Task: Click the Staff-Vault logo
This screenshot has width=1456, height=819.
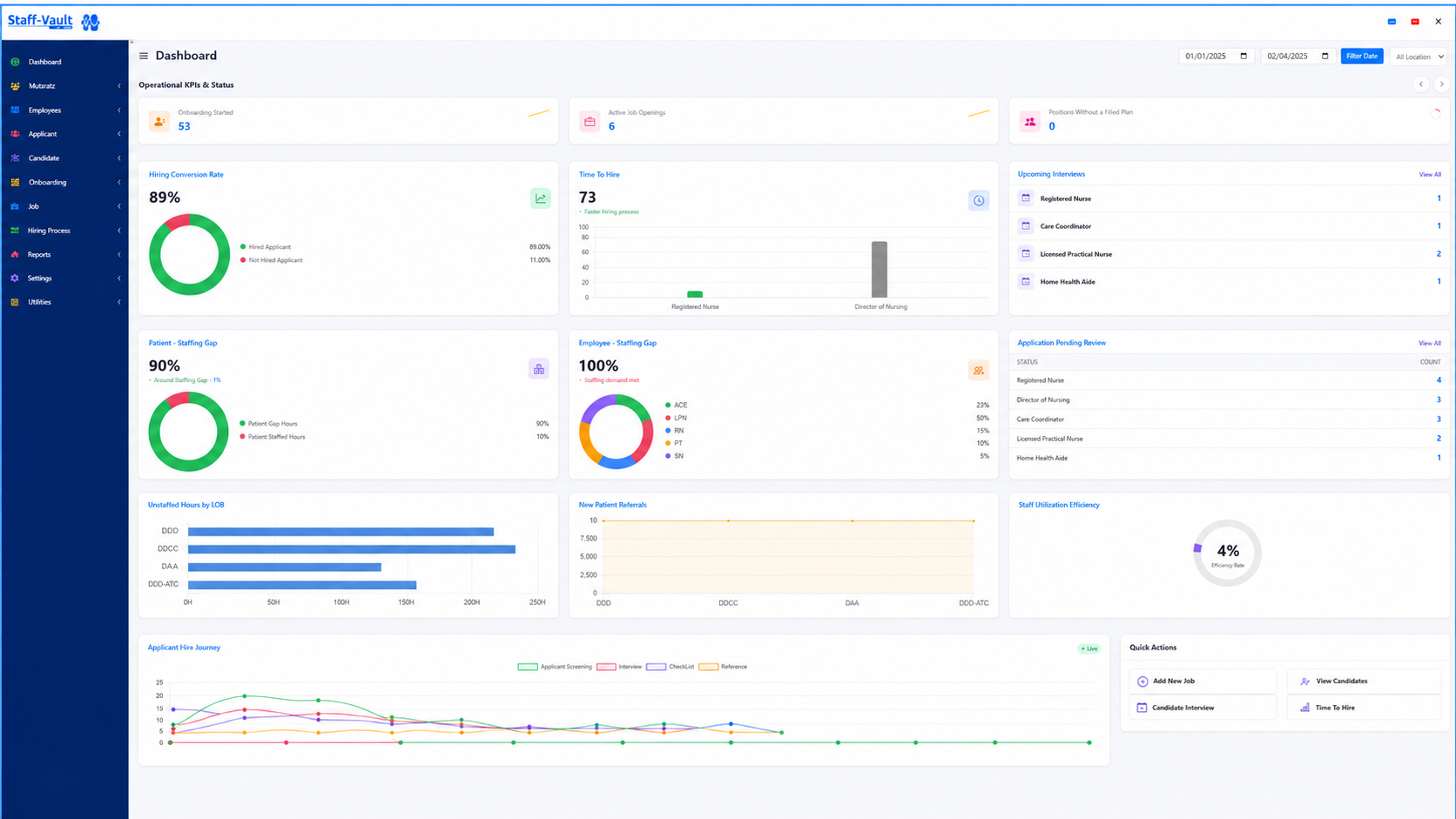Action: tap(54, 22)
